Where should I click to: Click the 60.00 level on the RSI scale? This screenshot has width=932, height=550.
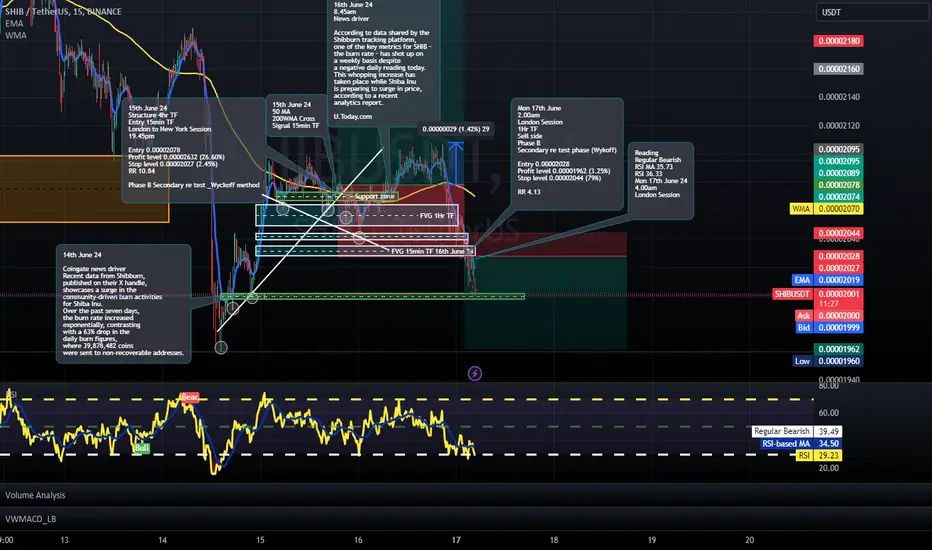point(829,413)
